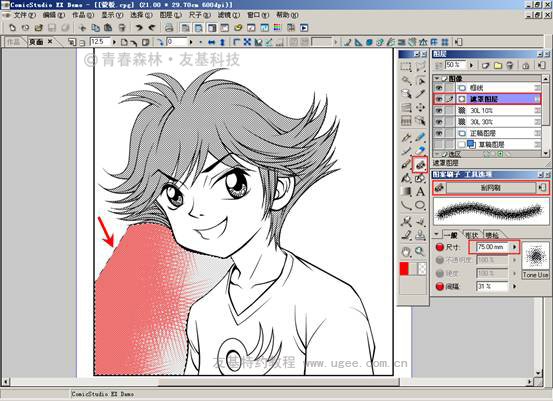
Task: Open the rotation angle 0 value arrow
Action: [191, 42]
